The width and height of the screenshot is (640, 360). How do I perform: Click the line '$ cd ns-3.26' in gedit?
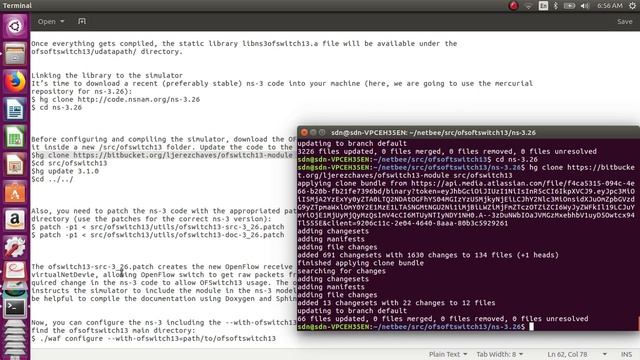(x=56, y=107)
